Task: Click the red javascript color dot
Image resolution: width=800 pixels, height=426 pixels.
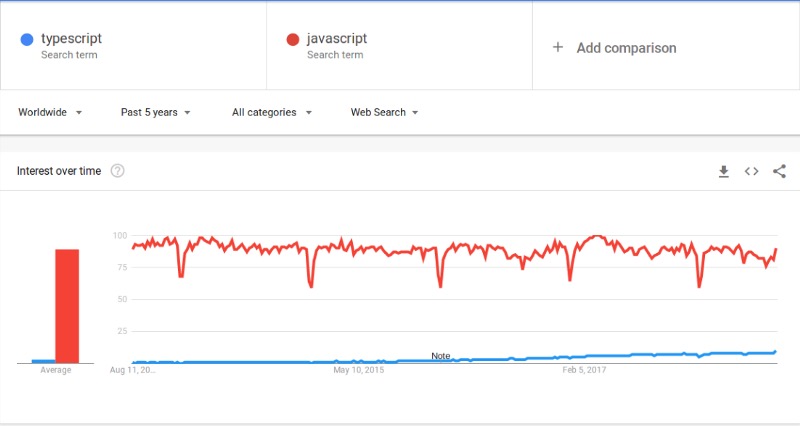Action: pos(292,39)
